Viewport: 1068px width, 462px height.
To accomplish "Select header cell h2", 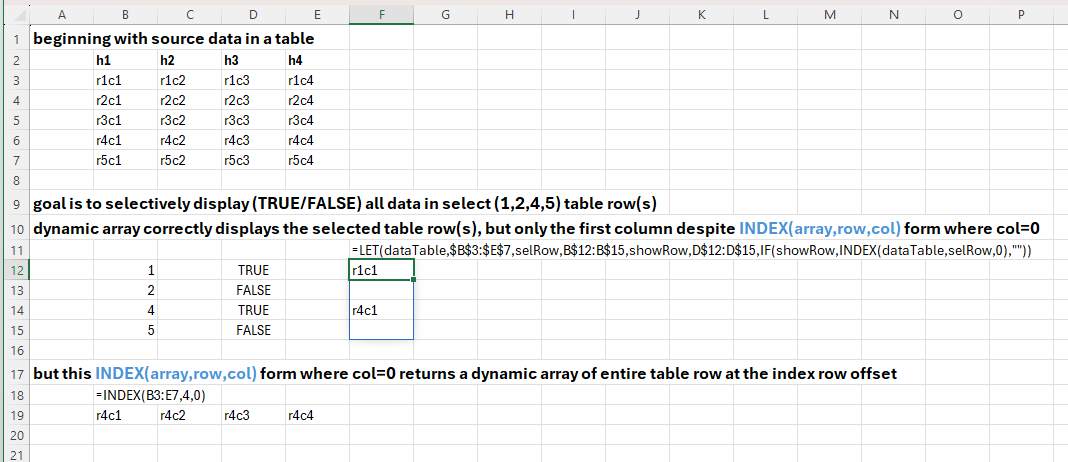I will coord(190,60).
